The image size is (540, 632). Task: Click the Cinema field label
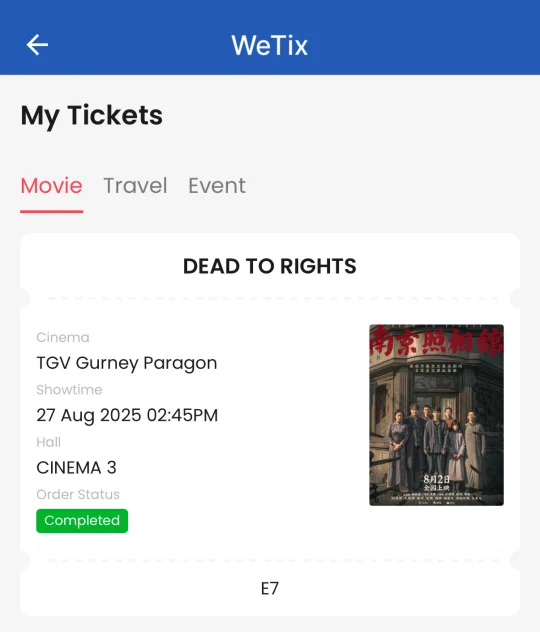[63, 337]
